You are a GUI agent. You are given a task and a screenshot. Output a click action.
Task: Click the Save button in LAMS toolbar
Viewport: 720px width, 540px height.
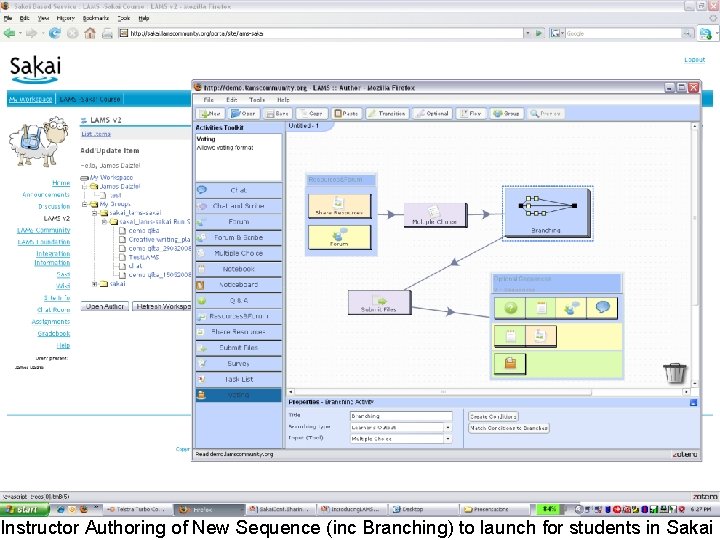[x=277, y=113]
